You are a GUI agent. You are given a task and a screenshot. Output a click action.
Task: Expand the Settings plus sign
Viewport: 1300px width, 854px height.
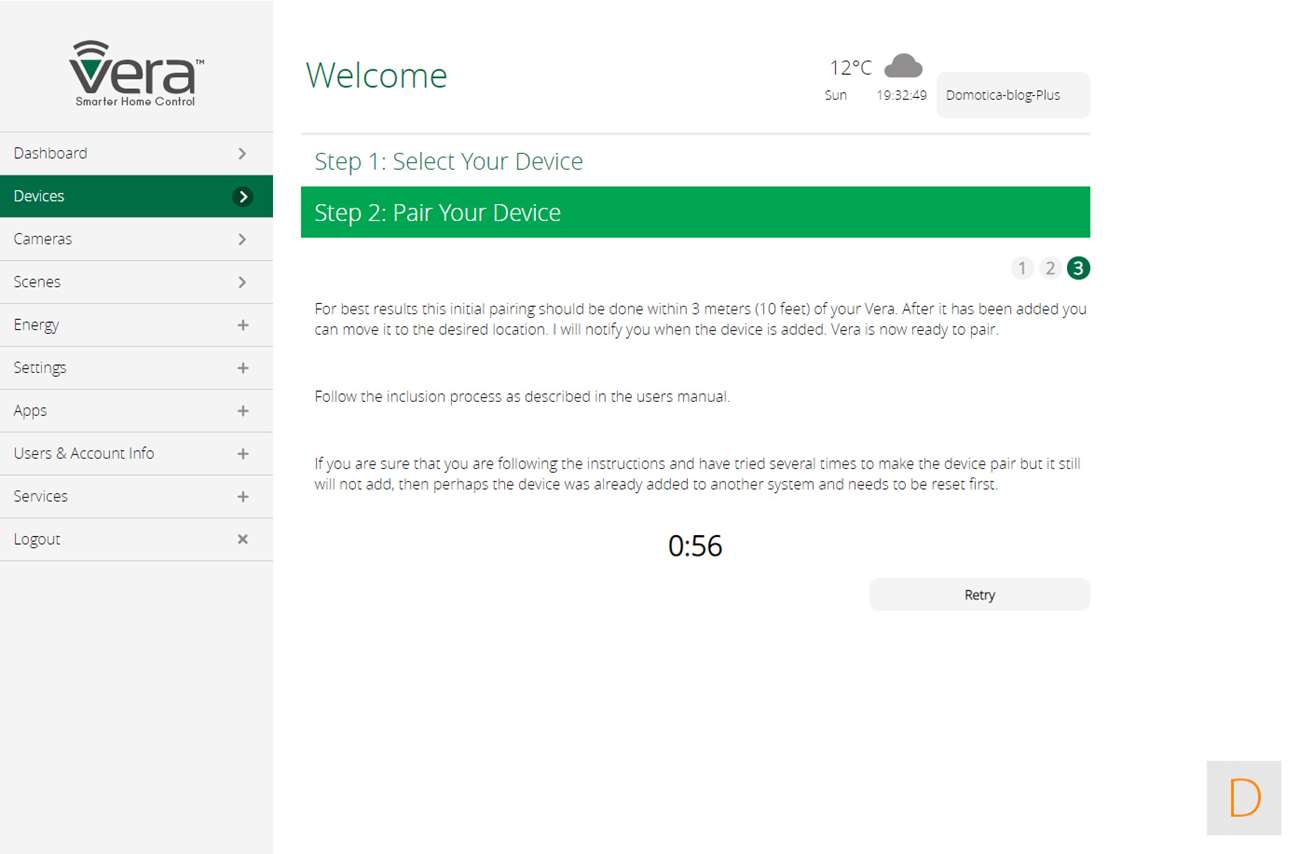pyautogui.click(x=242, y=368)
